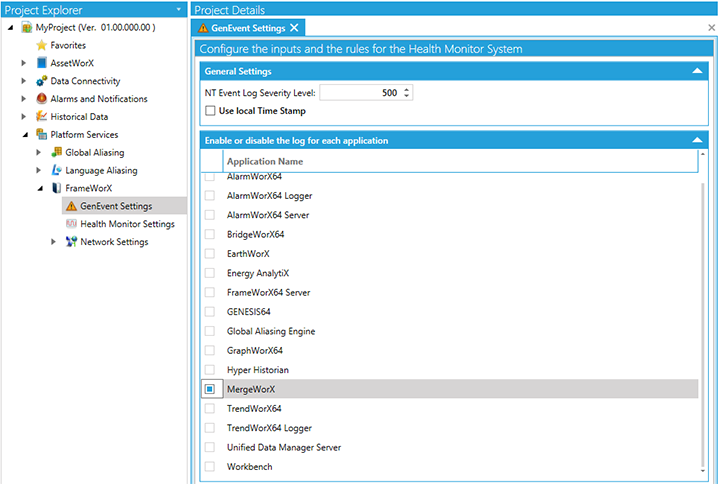The image size is (721, 487).
Task: Expand the Network Settings tree node
Action: (x=54, y=242)
